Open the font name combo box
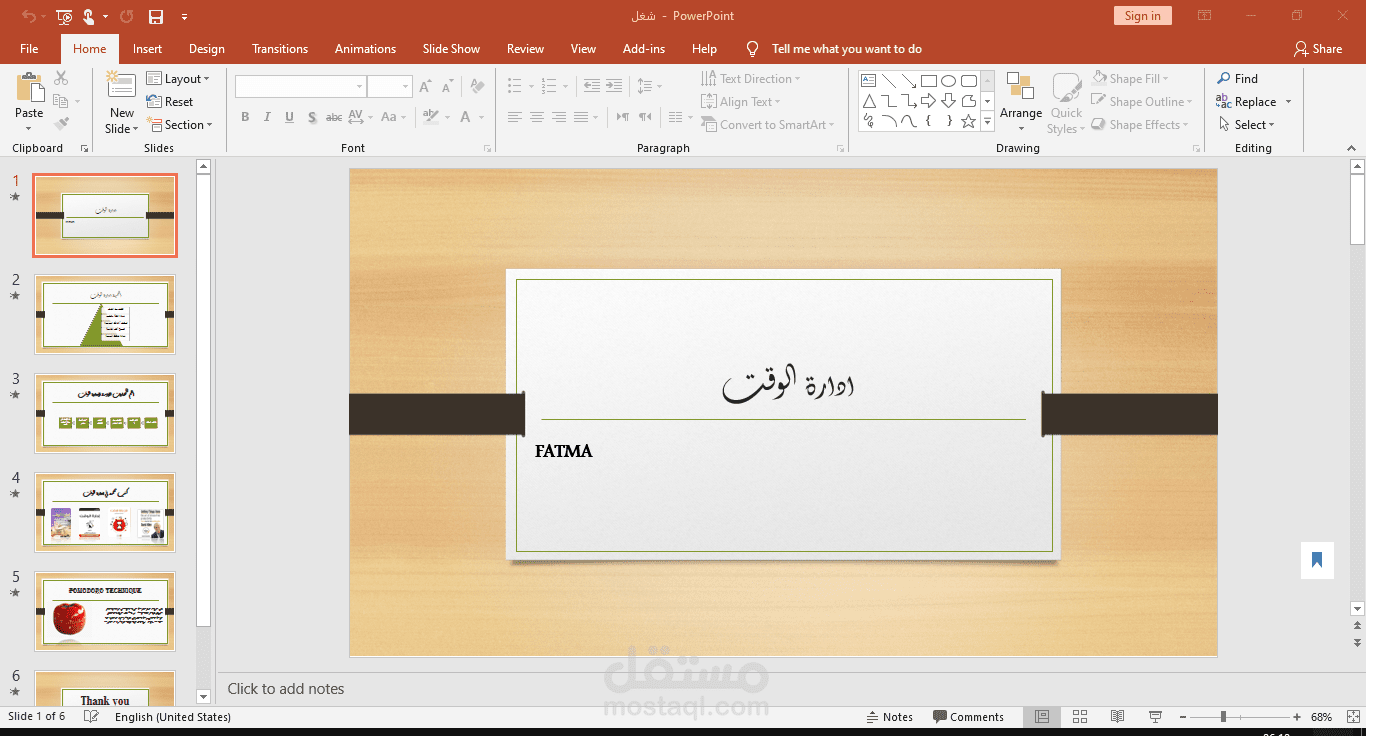This screenshot has height=736, width=1374. click(300, 87)
